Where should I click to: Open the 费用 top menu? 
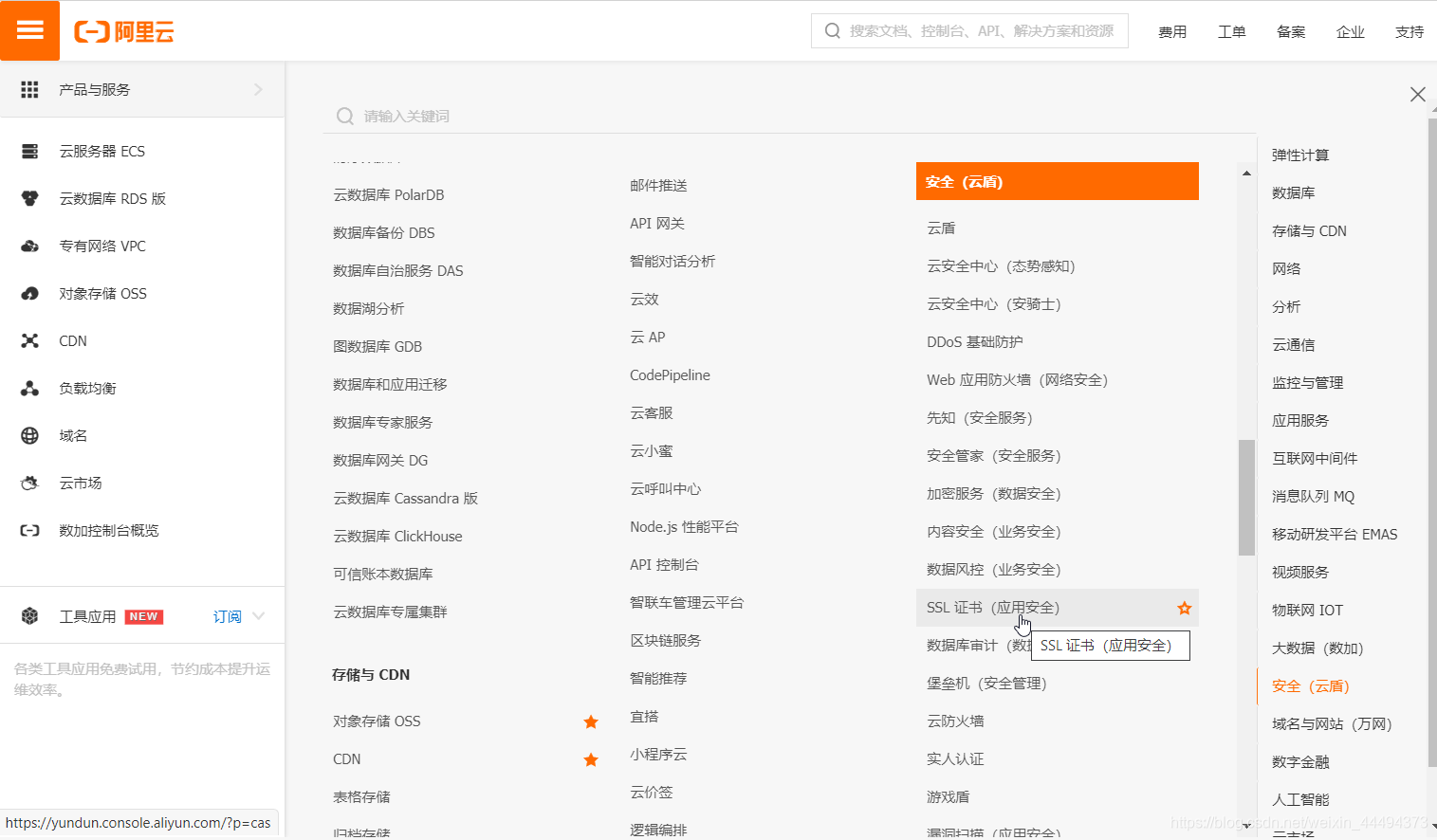[1172, 32]
